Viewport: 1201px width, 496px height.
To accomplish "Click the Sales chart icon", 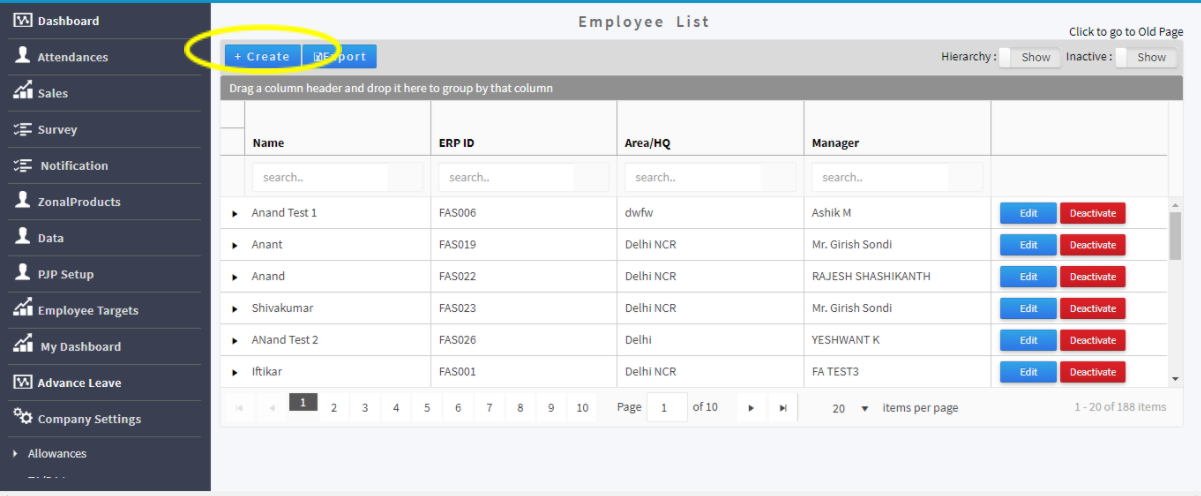I will (x=22, y=92).
